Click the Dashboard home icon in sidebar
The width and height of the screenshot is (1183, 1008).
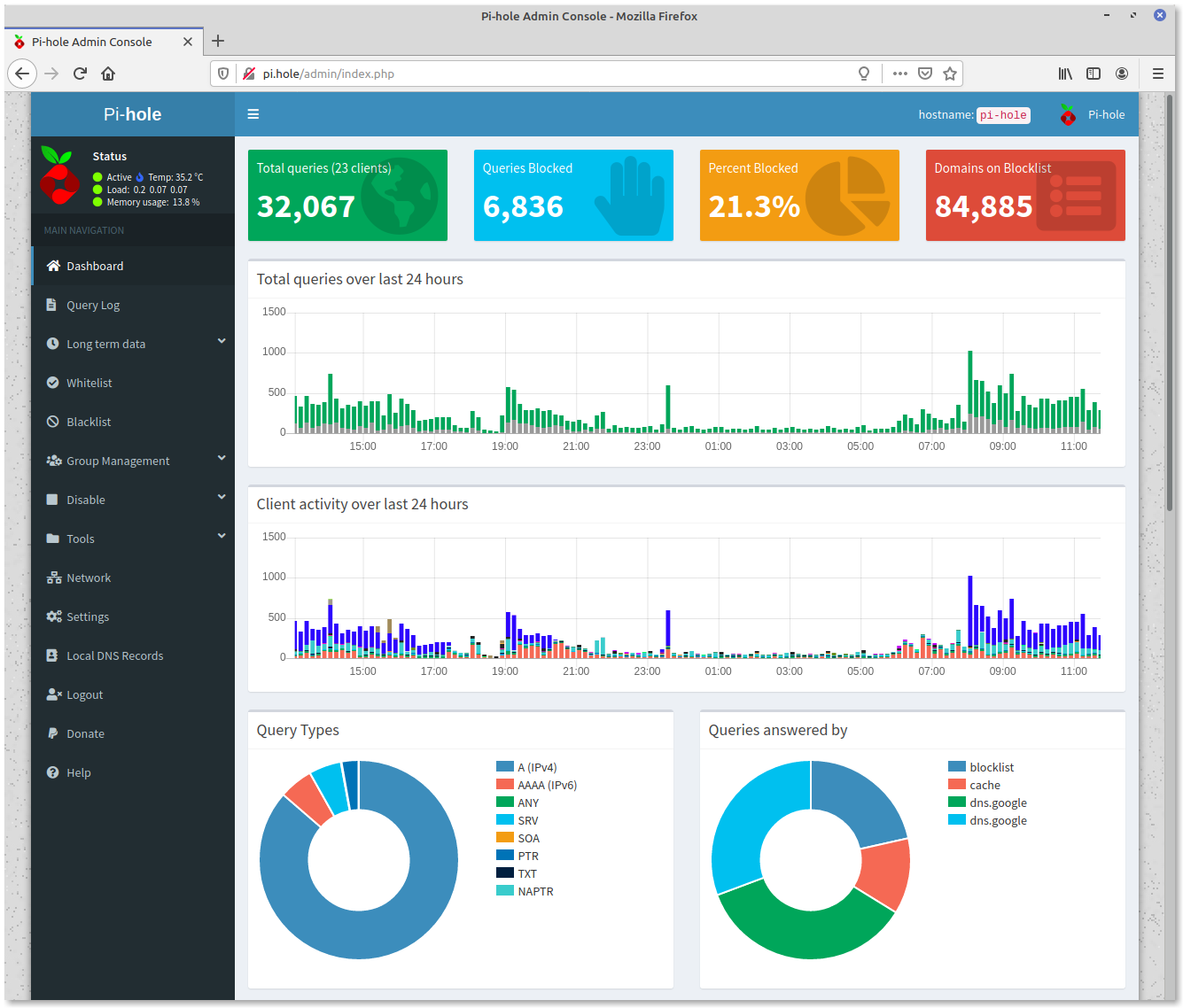53,266
